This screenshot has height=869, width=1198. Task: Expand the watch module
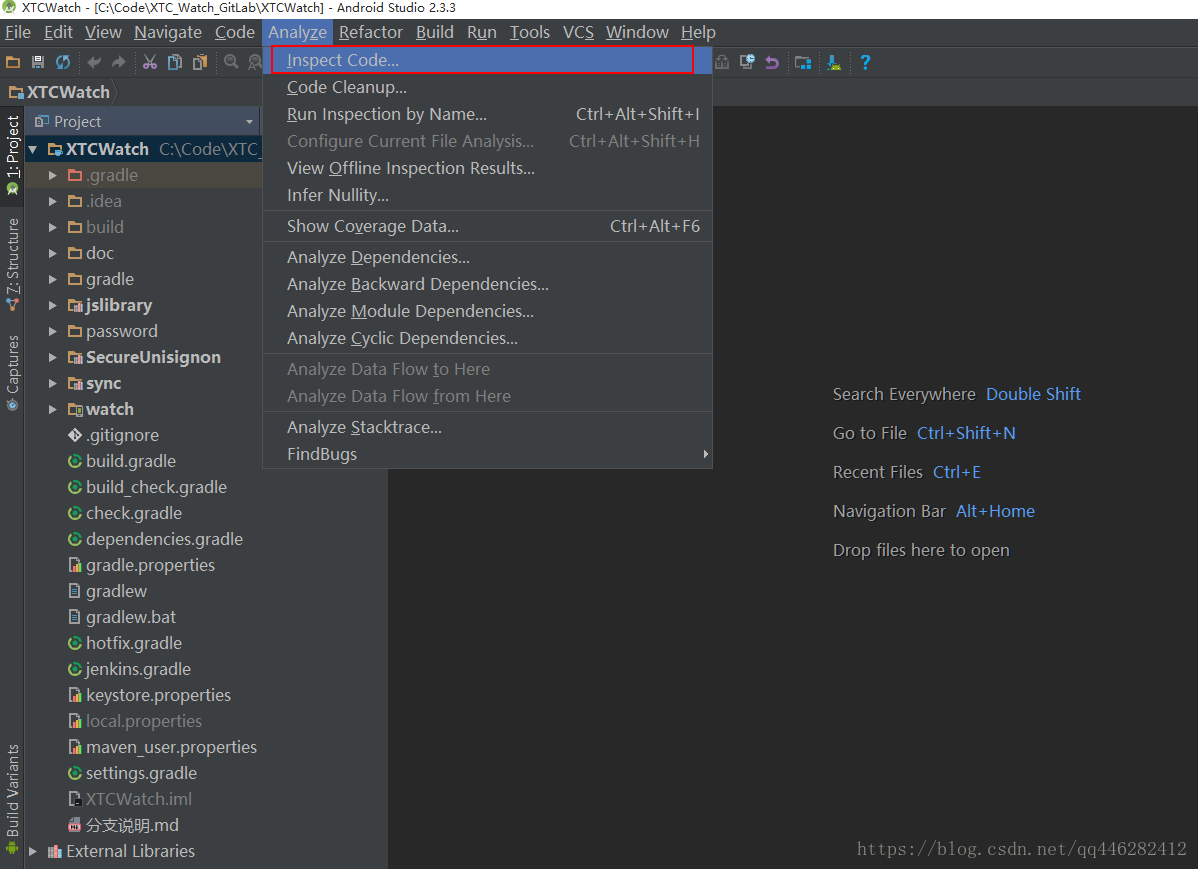pyautogui.click(x=53, y=410)
